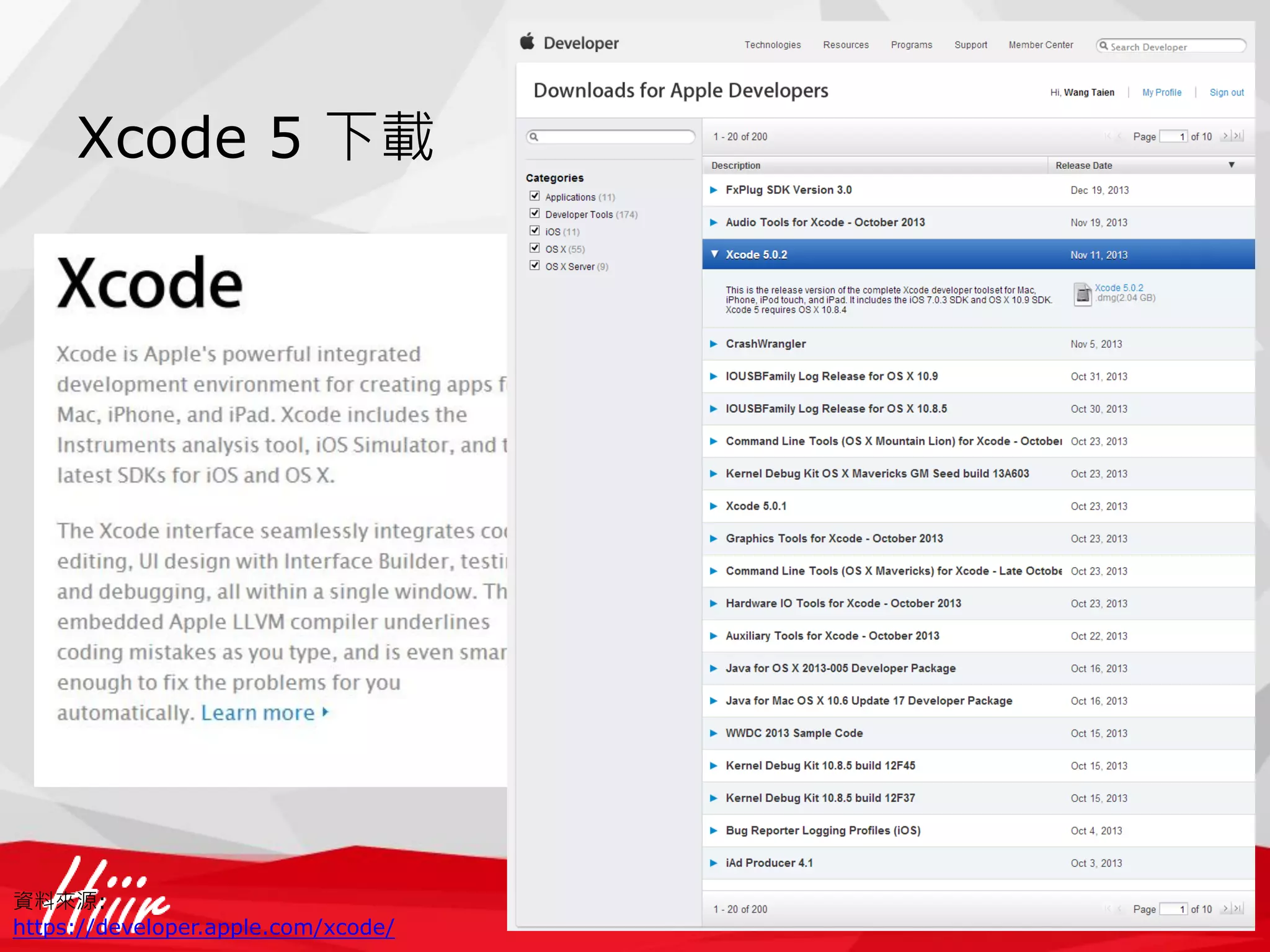Click the Oct 4, 2013 release date
Screen dimensions: 1270x952
pos(1096,831)
